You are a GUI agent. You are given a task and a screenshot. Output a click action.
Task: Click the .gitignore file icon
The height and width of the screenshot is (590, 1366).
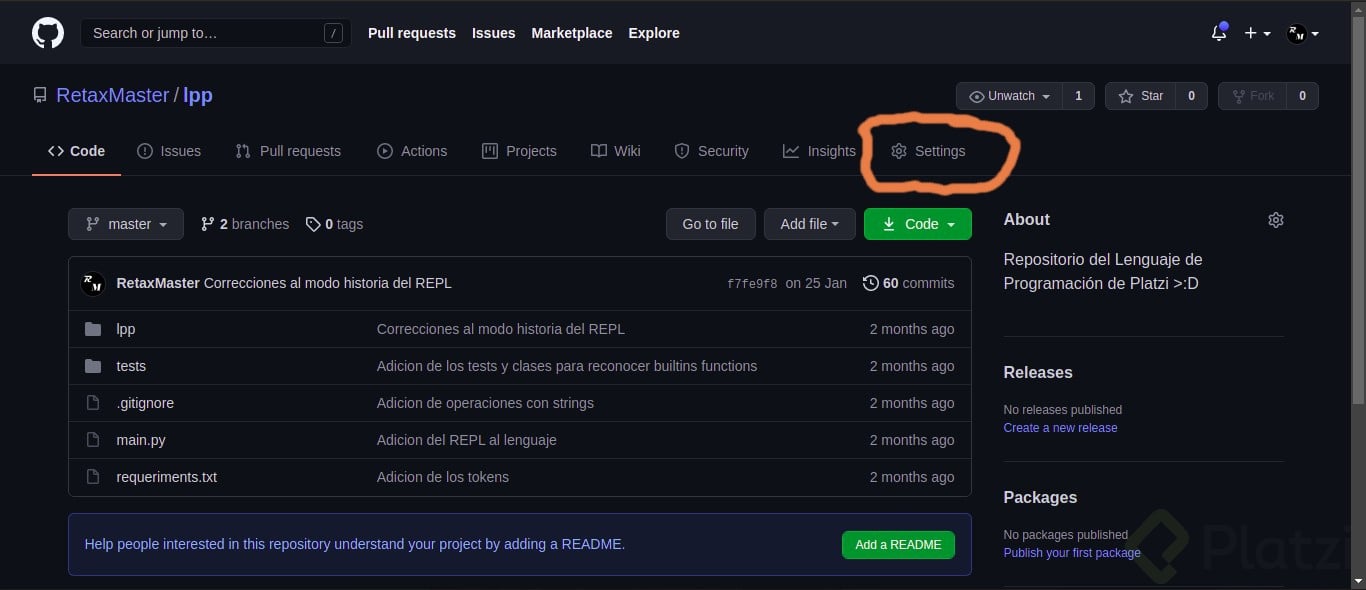[x=93, y=403]
